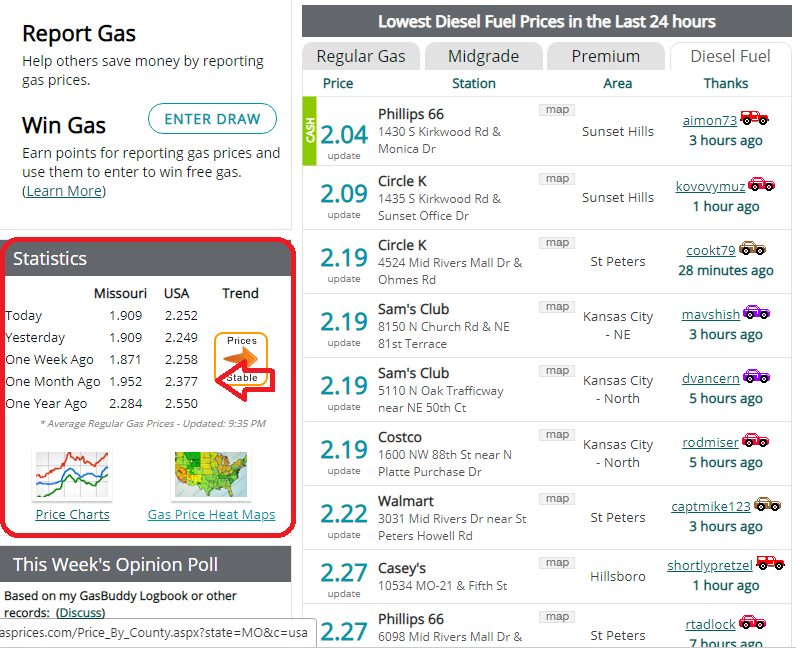
Task: Switch to the Premium tab
Action: (606, 56)
